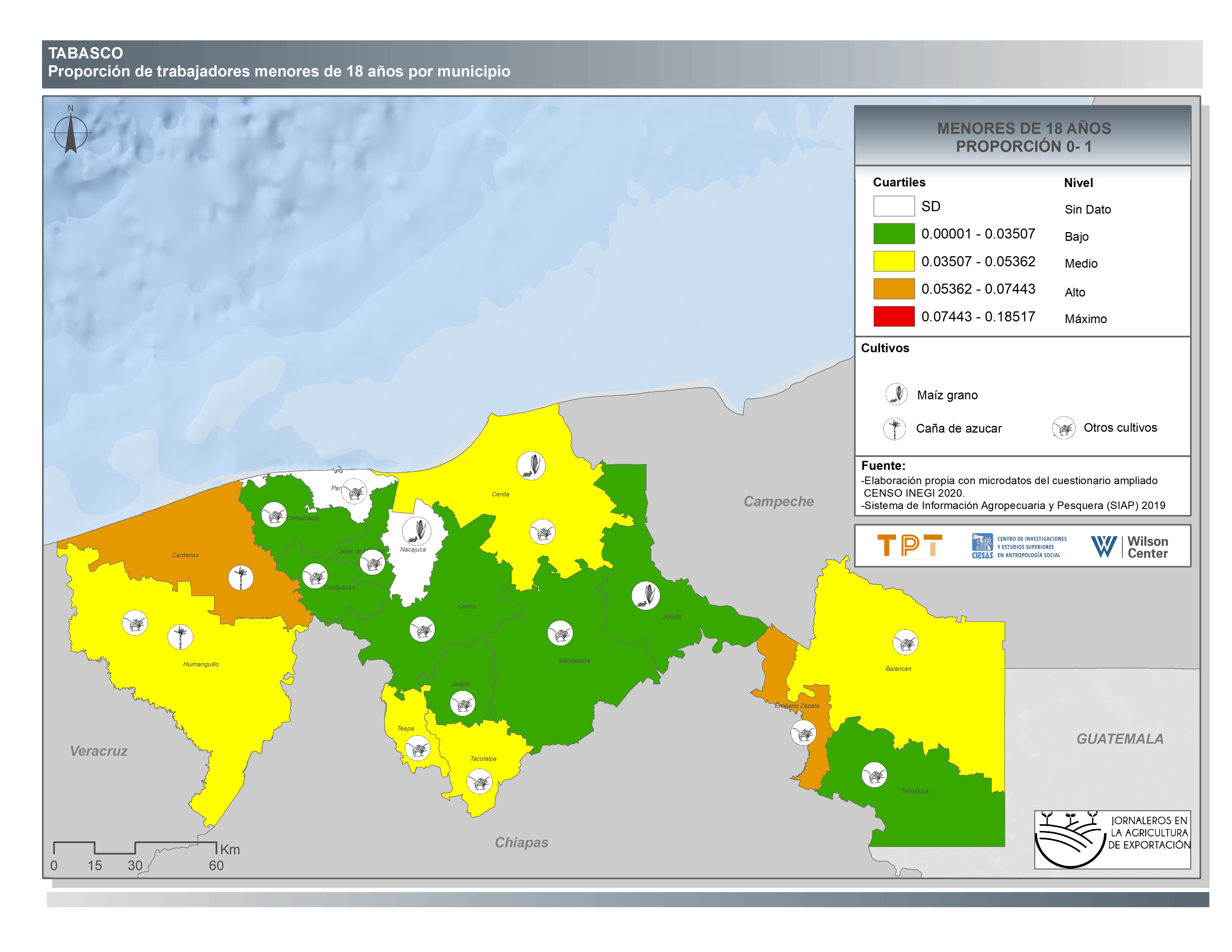This screenshot has height=952, width=1232.
Task: Click the Caña de azucar legend icon
Action: click(895, 429)
